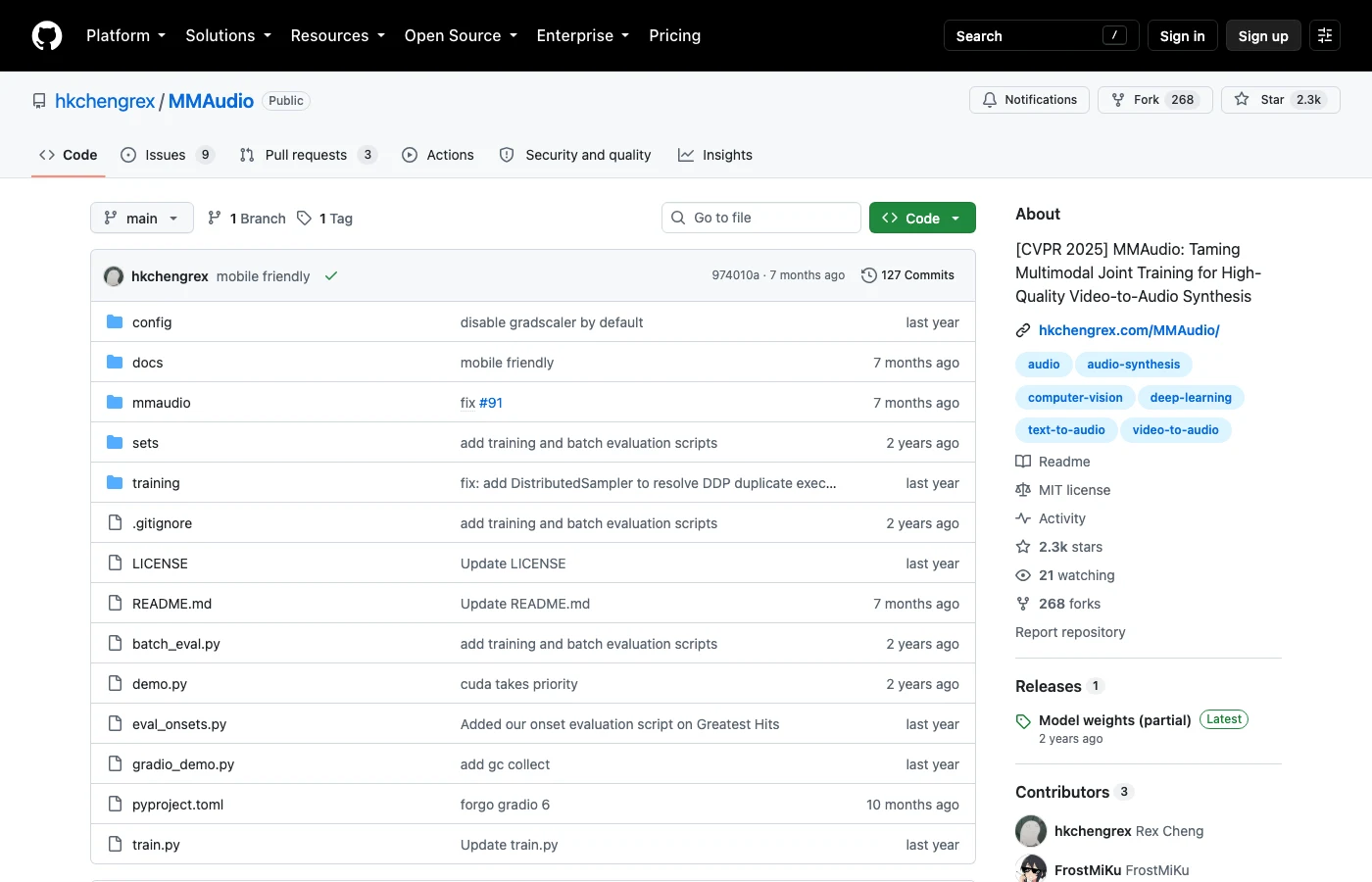
Task: Open the gradio_demo.py file
Action: pos(183,764)
